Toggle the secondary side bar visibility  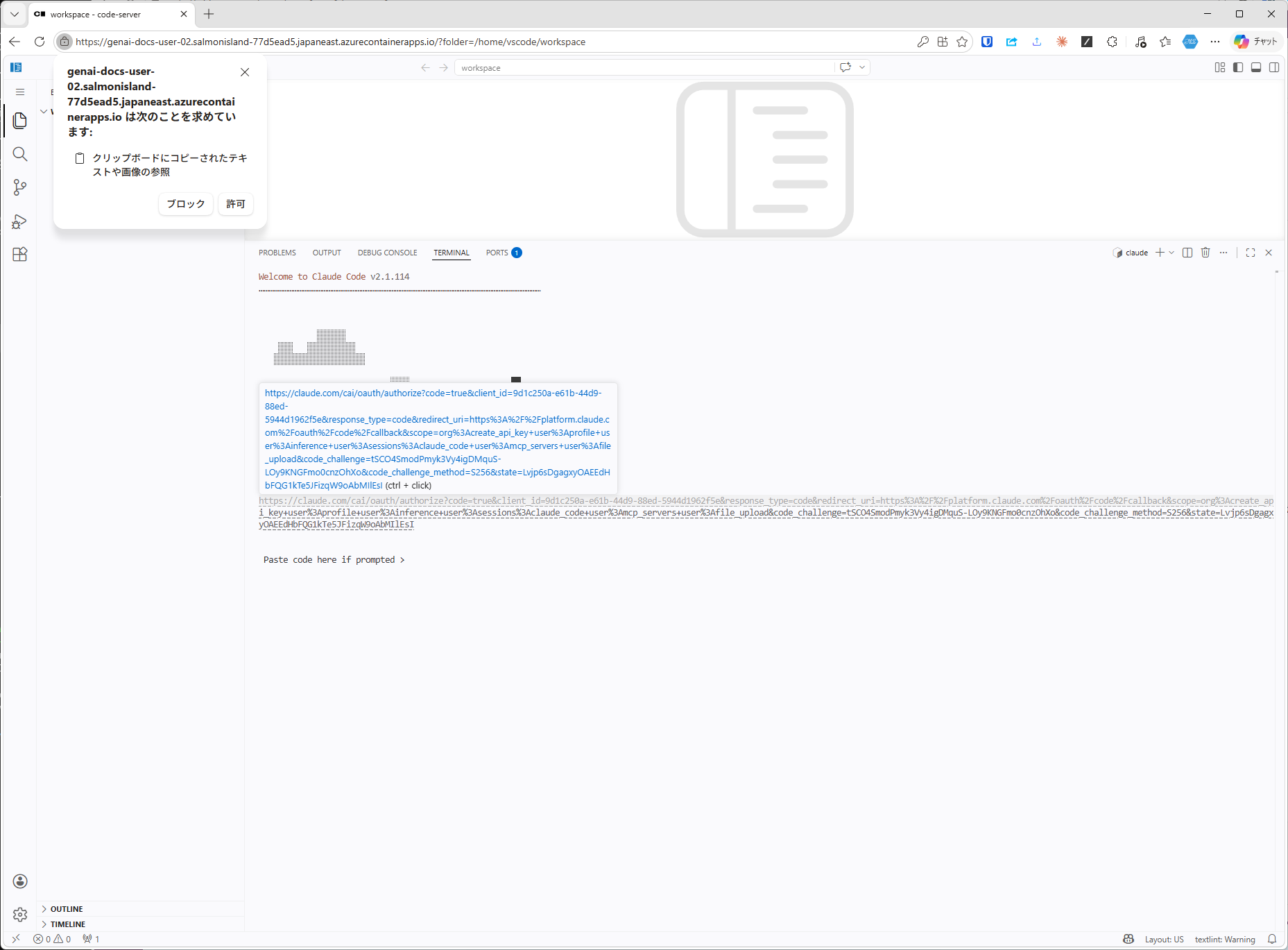[1274, 67]
